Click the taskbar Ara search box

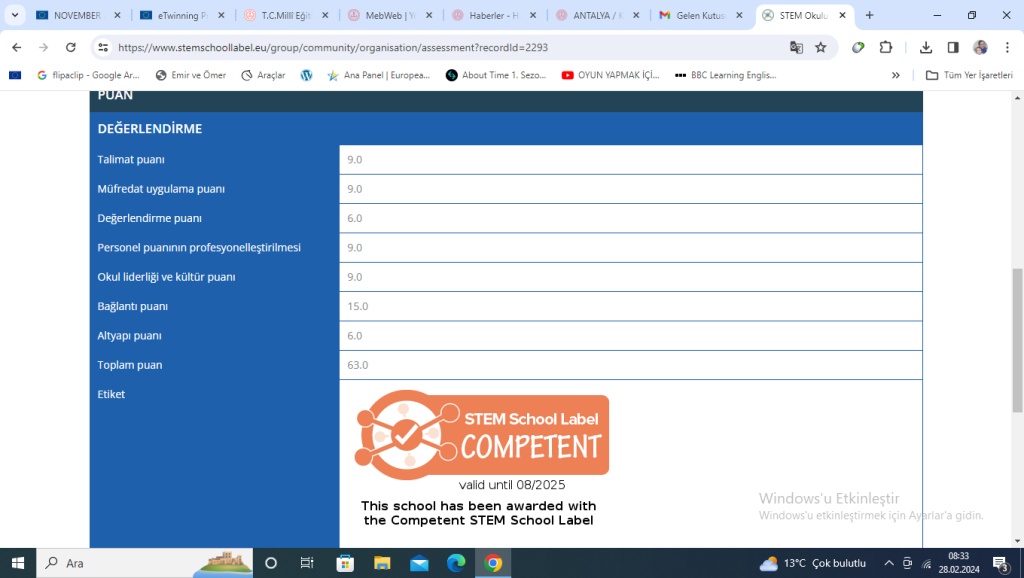click(x=144, y=563)
